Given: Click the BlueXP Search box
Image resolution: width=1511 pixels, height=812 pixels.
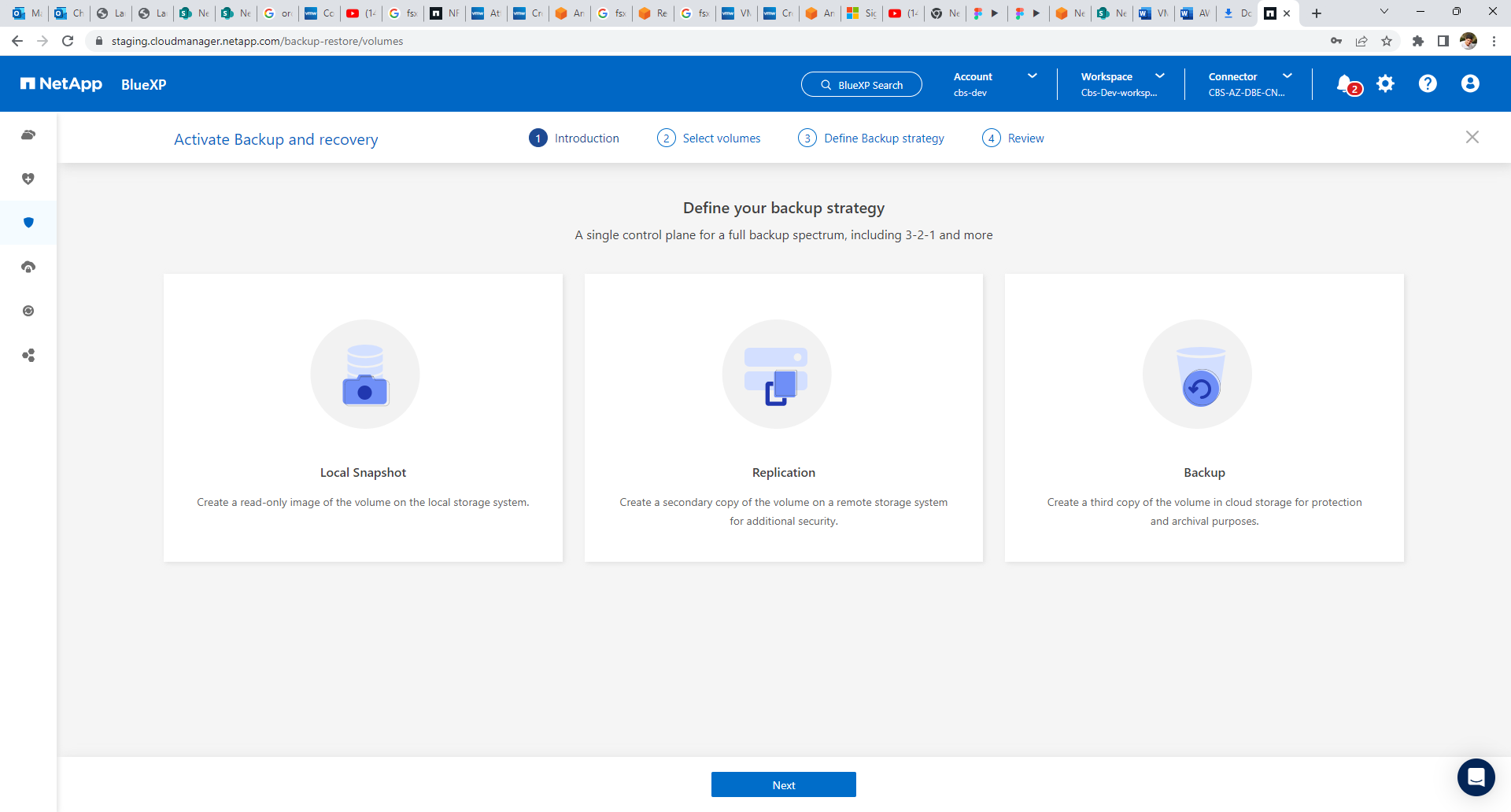Looking at the screenshot, I should (862, 85).
